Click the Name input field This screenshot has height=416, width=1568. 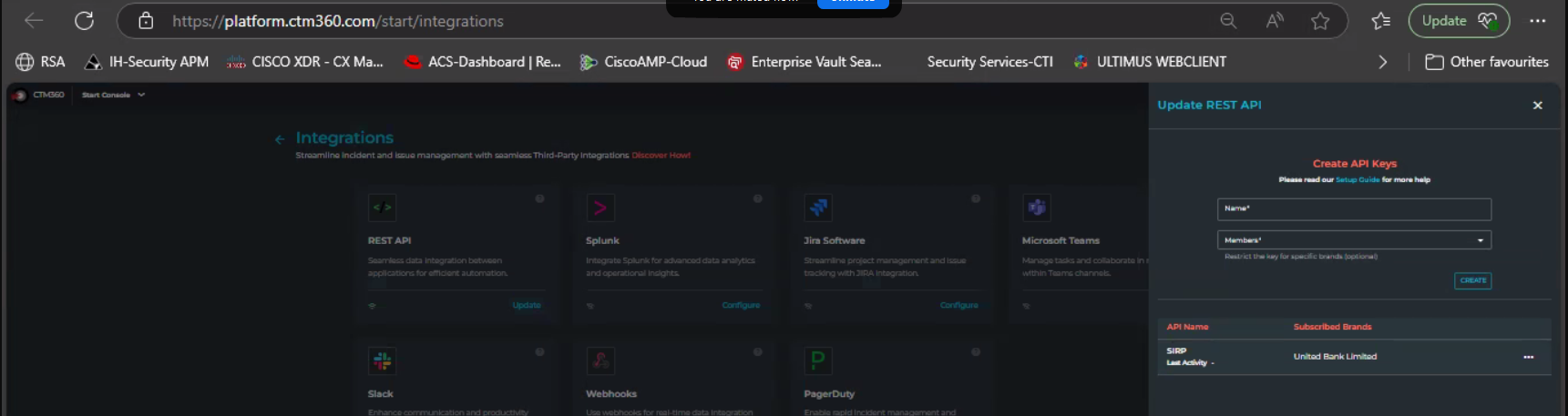pyautogui.click(x=1354, y=209)
